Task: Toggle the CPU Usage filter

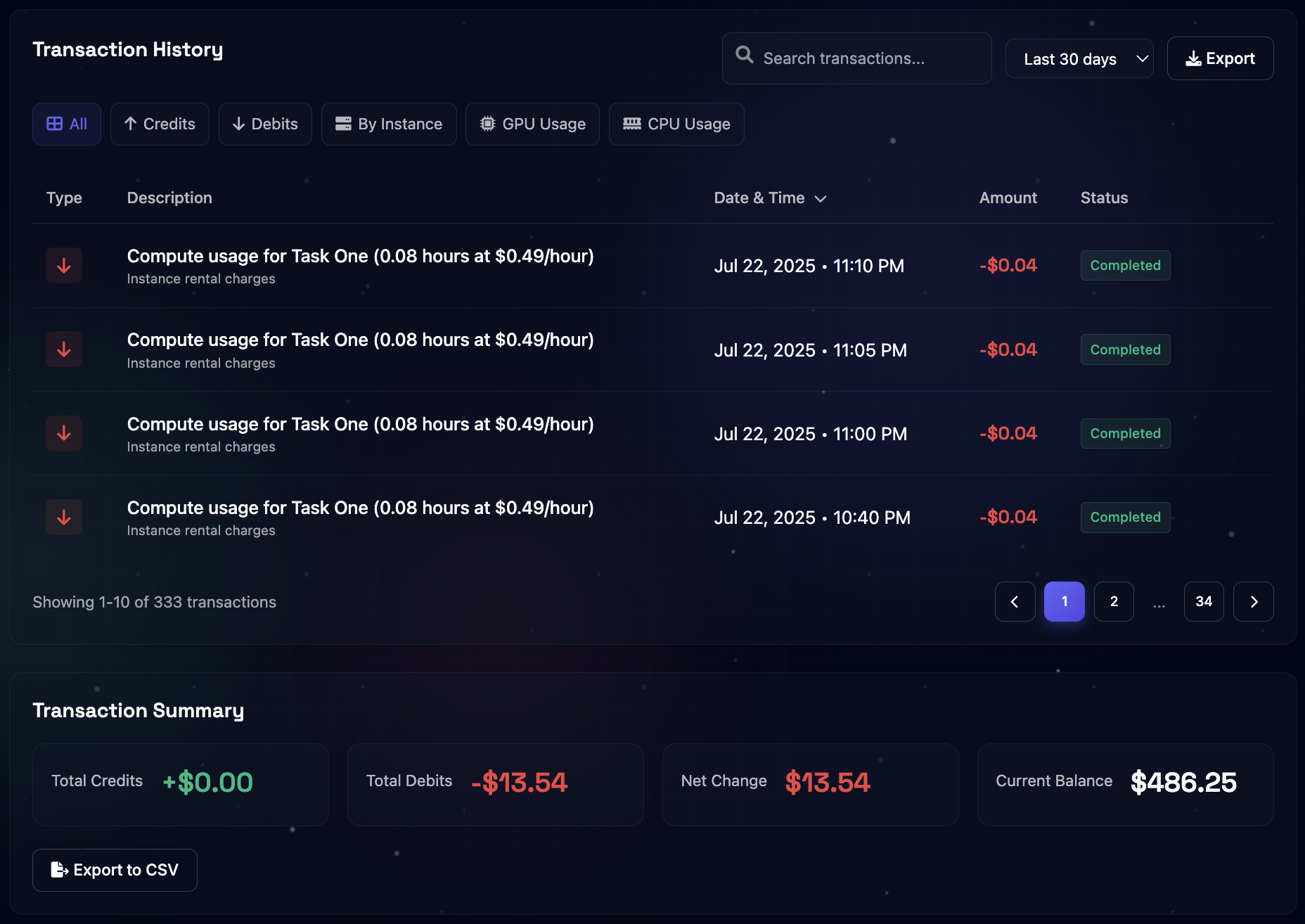Action: tap(676, 124)
